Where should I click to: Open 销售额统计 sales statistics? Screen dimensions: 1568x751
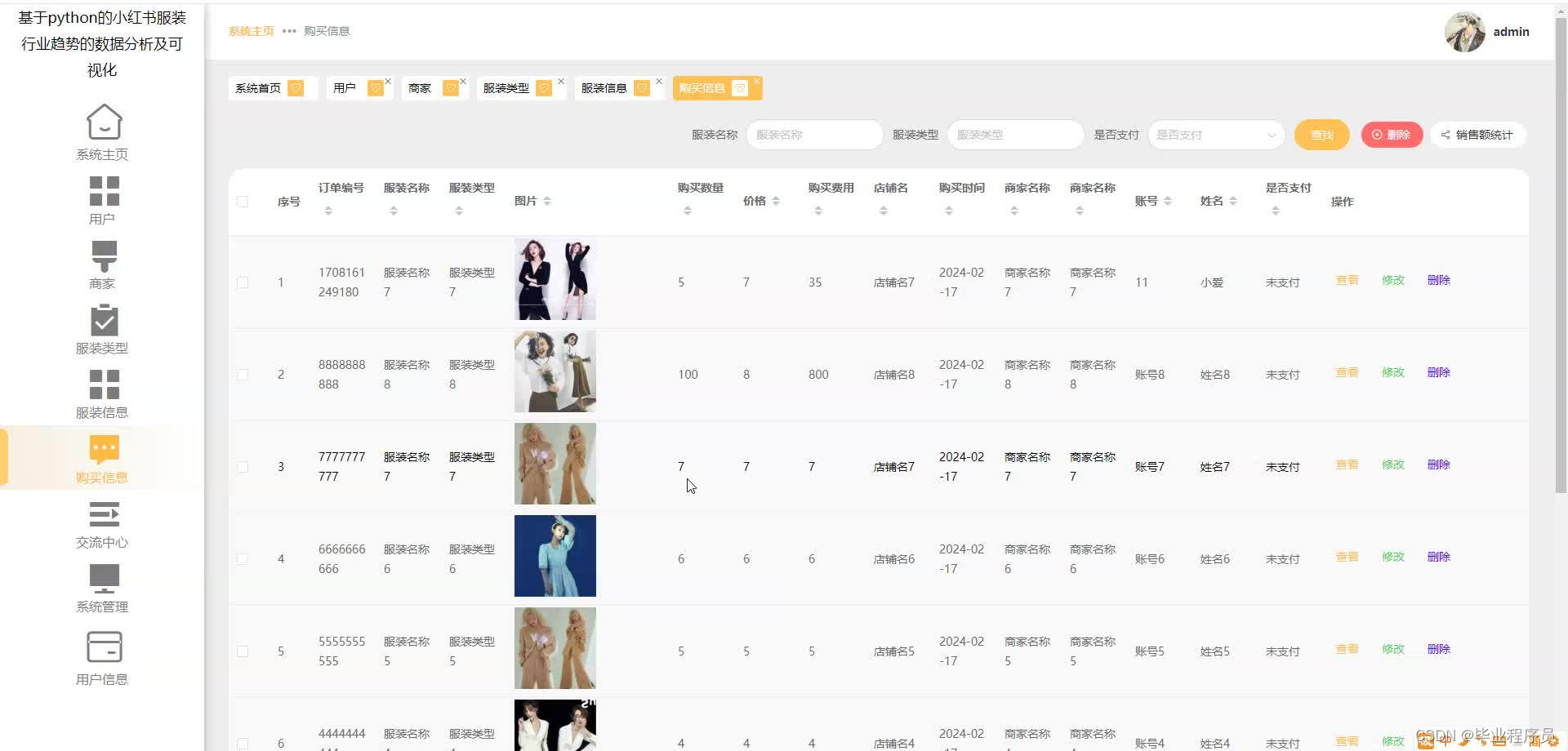[x=1477, y=135]
